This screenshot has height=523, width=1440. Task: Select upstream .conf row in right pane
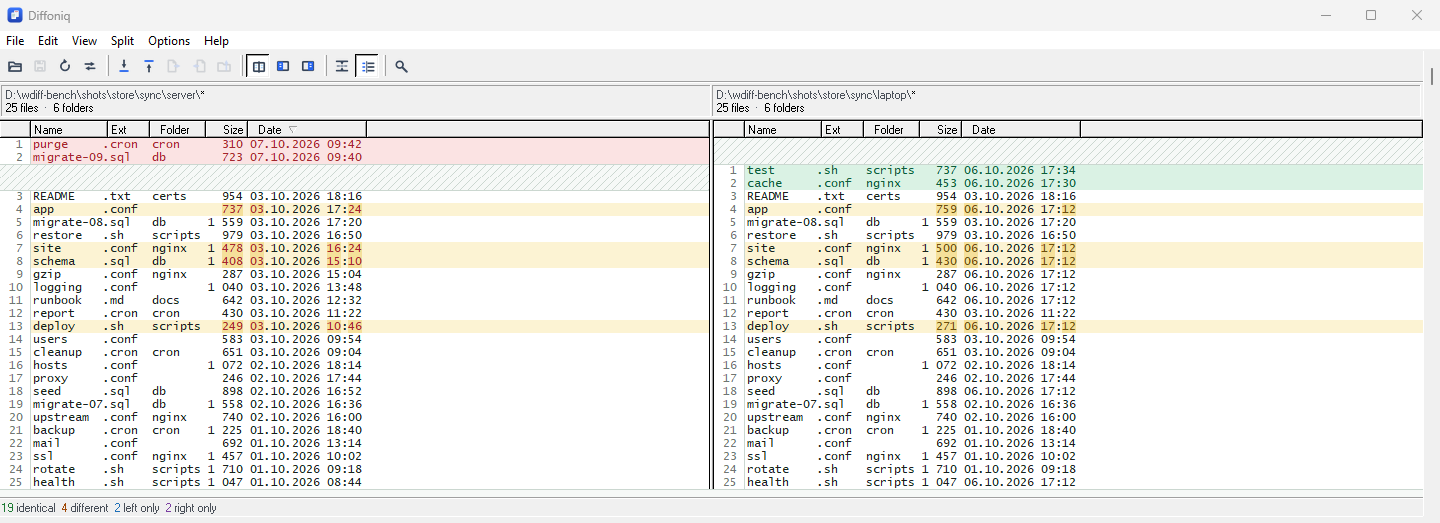tap(1068, 417)
